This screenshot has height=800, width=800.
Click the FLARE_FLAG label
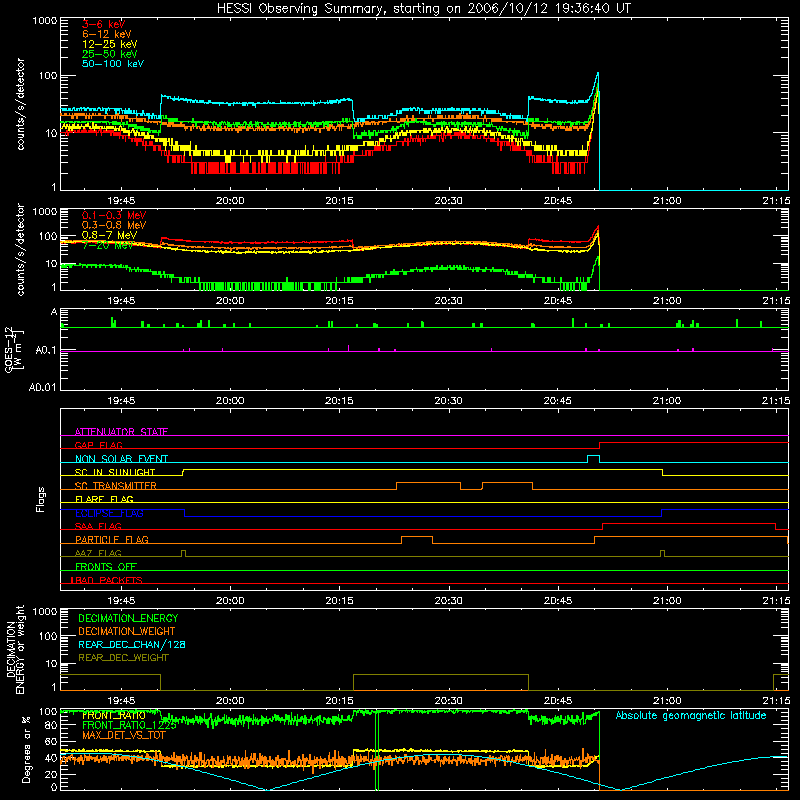(x=104, y=499)
